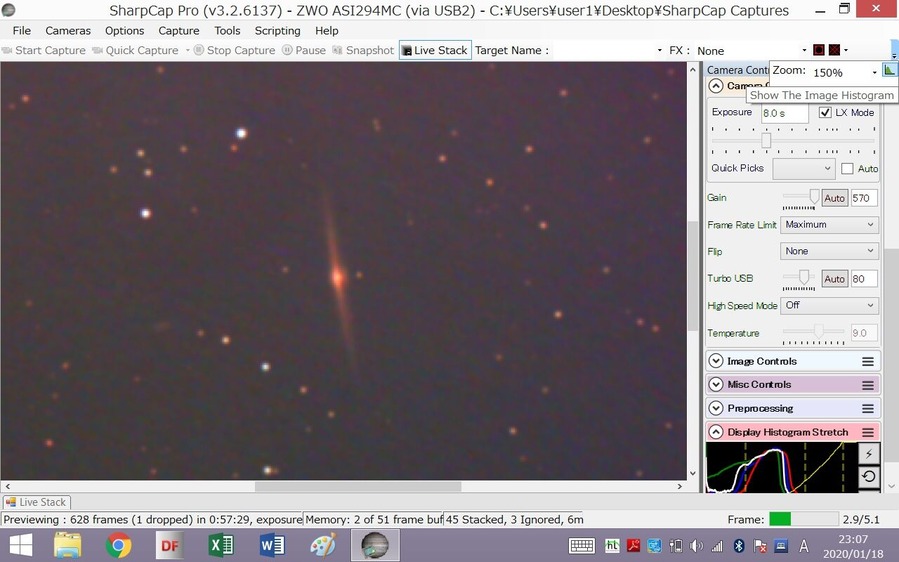Toggle the Gain Auto button
The width and height of the screenshot is (899, 562).
pos(834,198)
